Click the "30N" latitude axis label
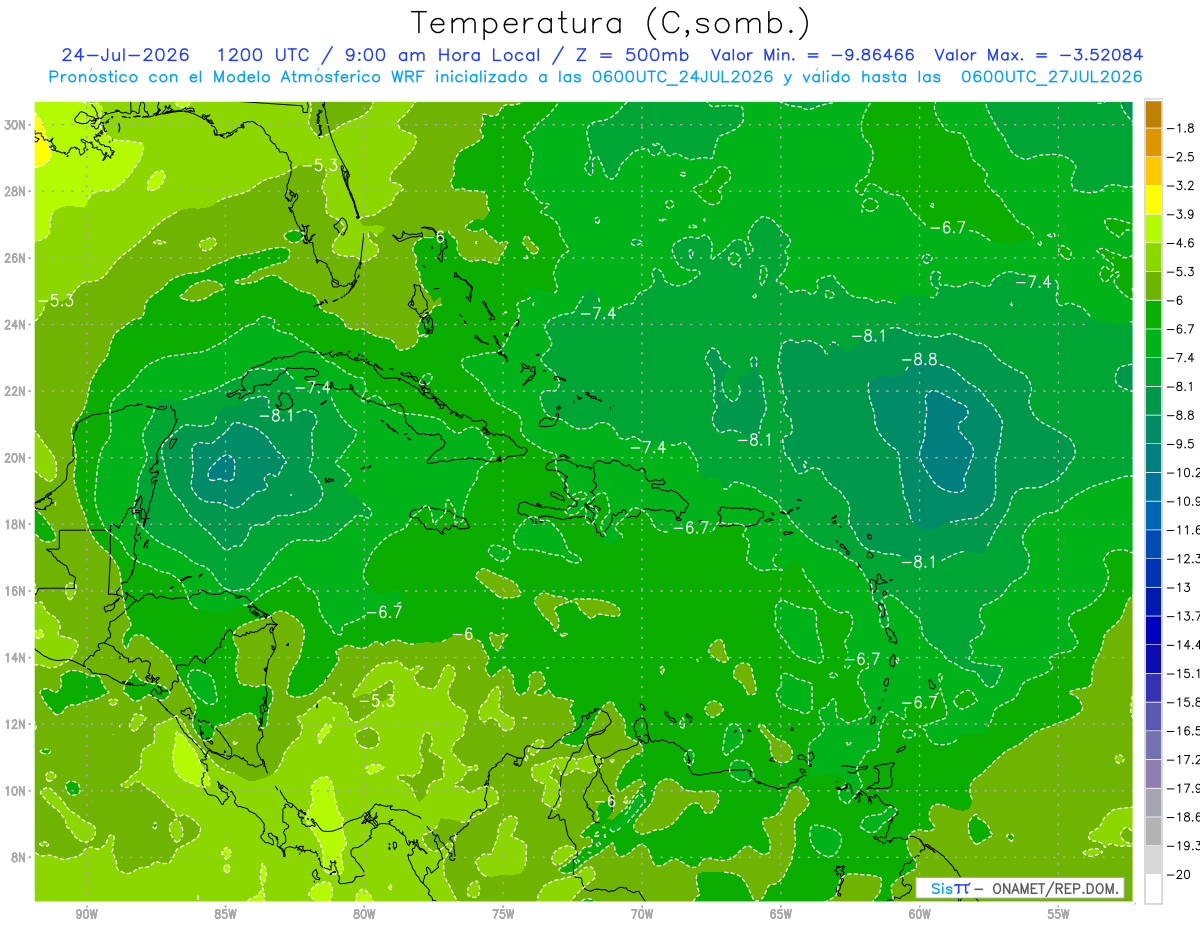This screenshot has height=927, width=1200. point(15,125)
